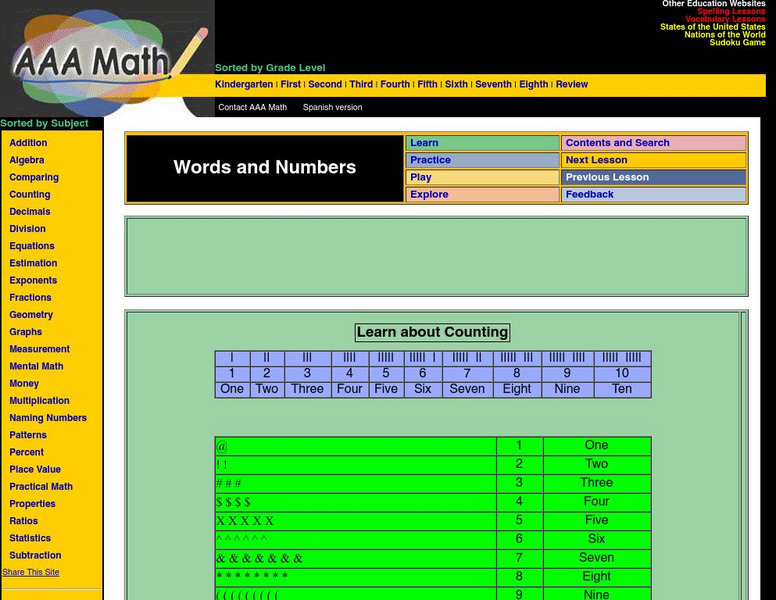
Task: Click the AAA Math logo
Action: 106,59
